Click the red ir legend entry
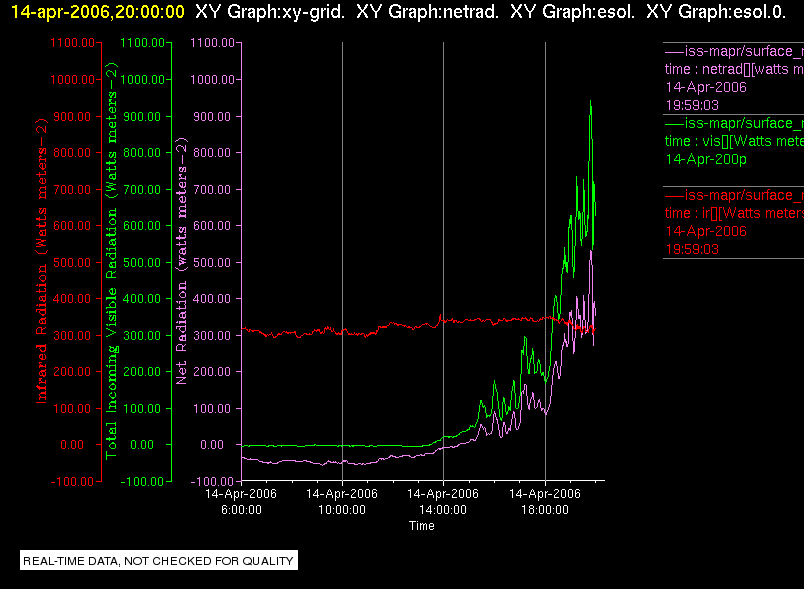Screen dimensions: 804x589 point(734,222)
